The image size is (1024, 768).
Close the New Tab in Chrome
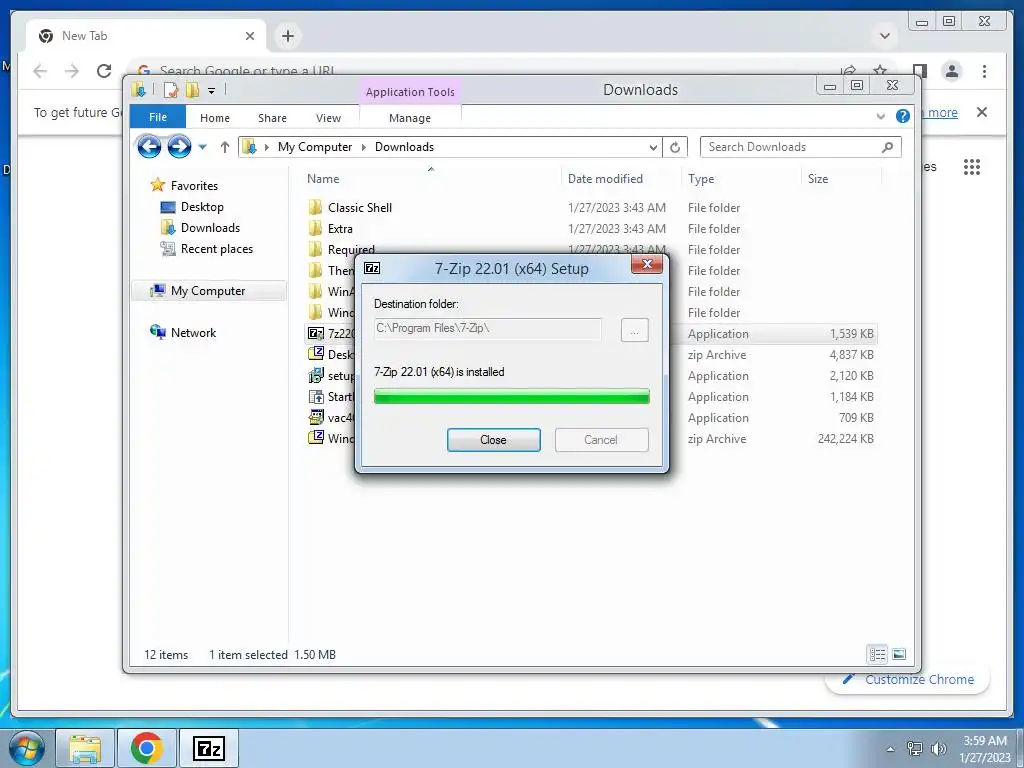coord(249,36)
